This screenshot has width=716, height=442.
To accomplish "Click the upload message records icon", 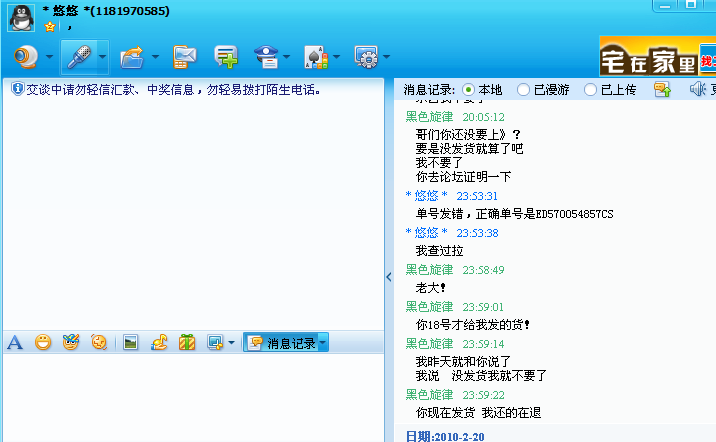I will pyautogui.click(x=663, y=89).
